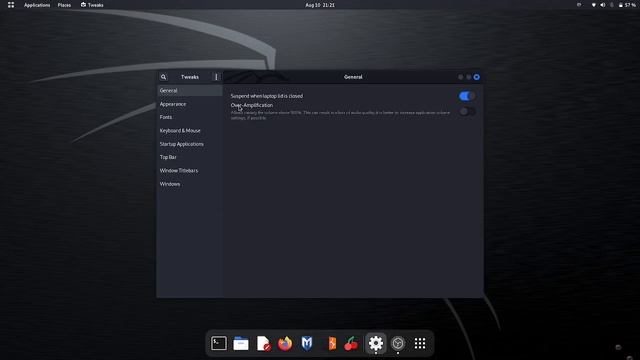The width and height of the screenshot is (640, 360).
Task: Launch Firefox from the dock
Action: (x=285, y=343)
